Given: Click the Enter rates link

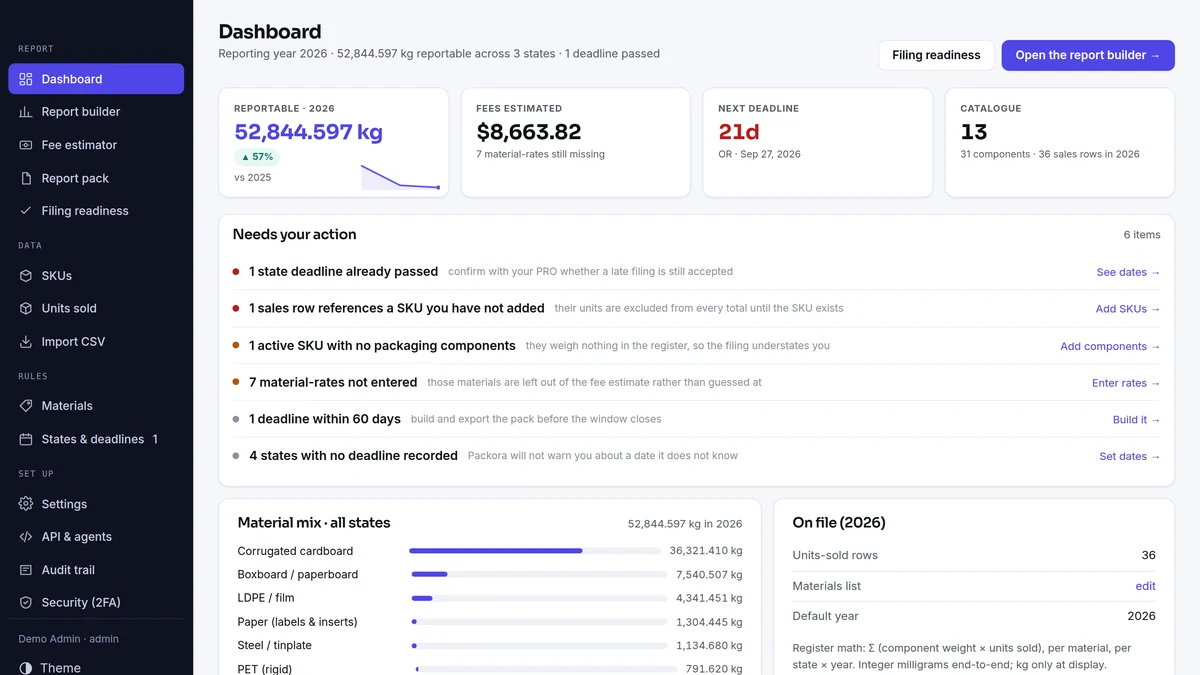Looking at the screenshot, I should click(1126, 383).
